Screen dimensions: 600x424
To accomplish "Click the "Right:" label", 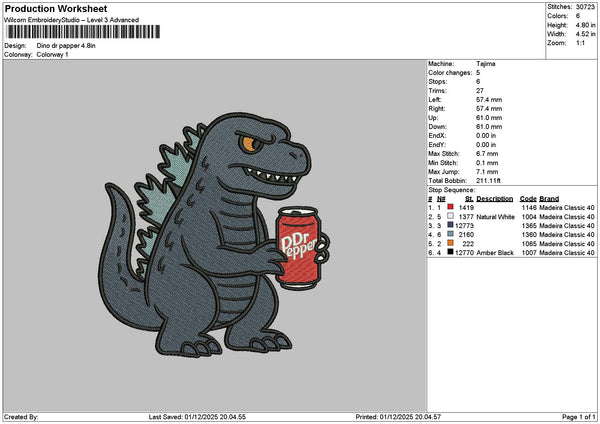I will 437,109.
